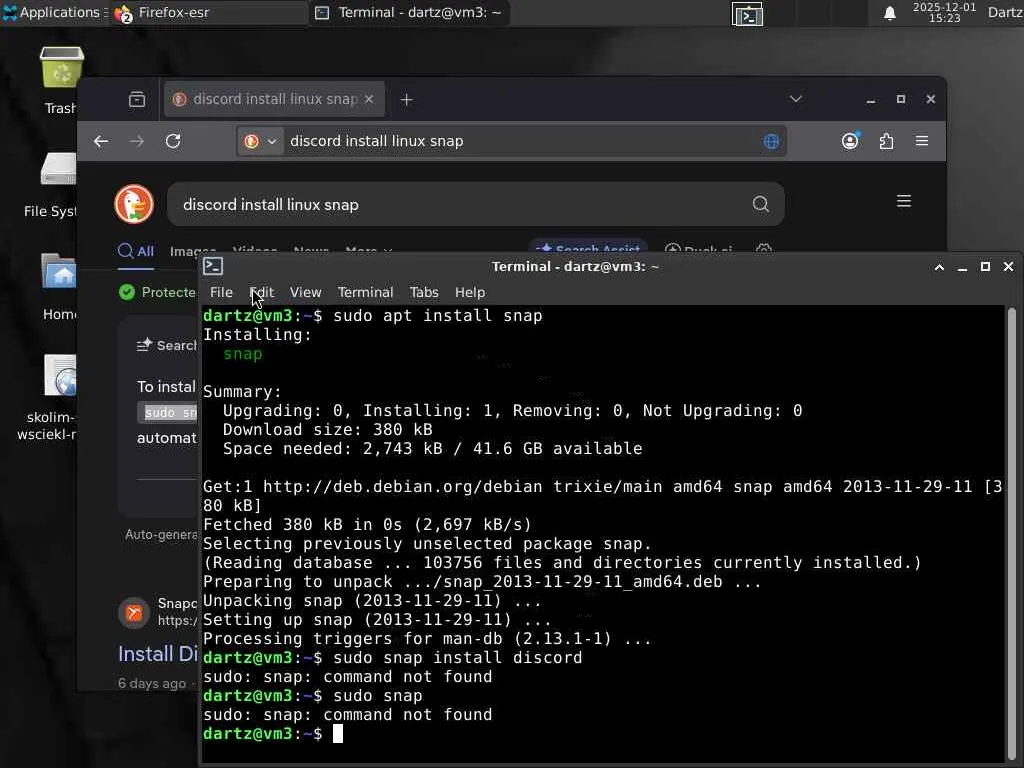Expand the Firefox list all tabs chevron

click(x=795, y=99)
